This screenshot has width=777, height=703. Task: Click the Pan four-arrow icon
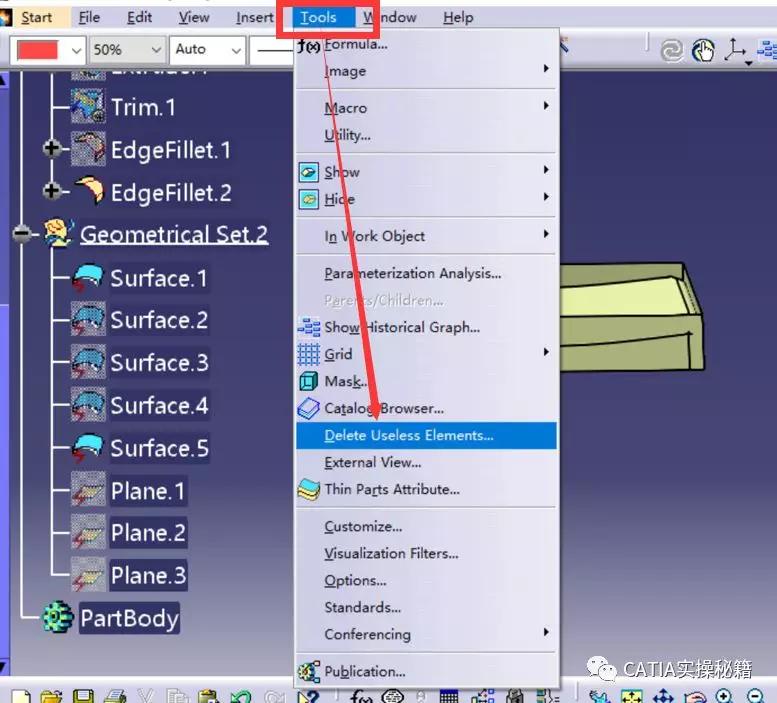663,696
